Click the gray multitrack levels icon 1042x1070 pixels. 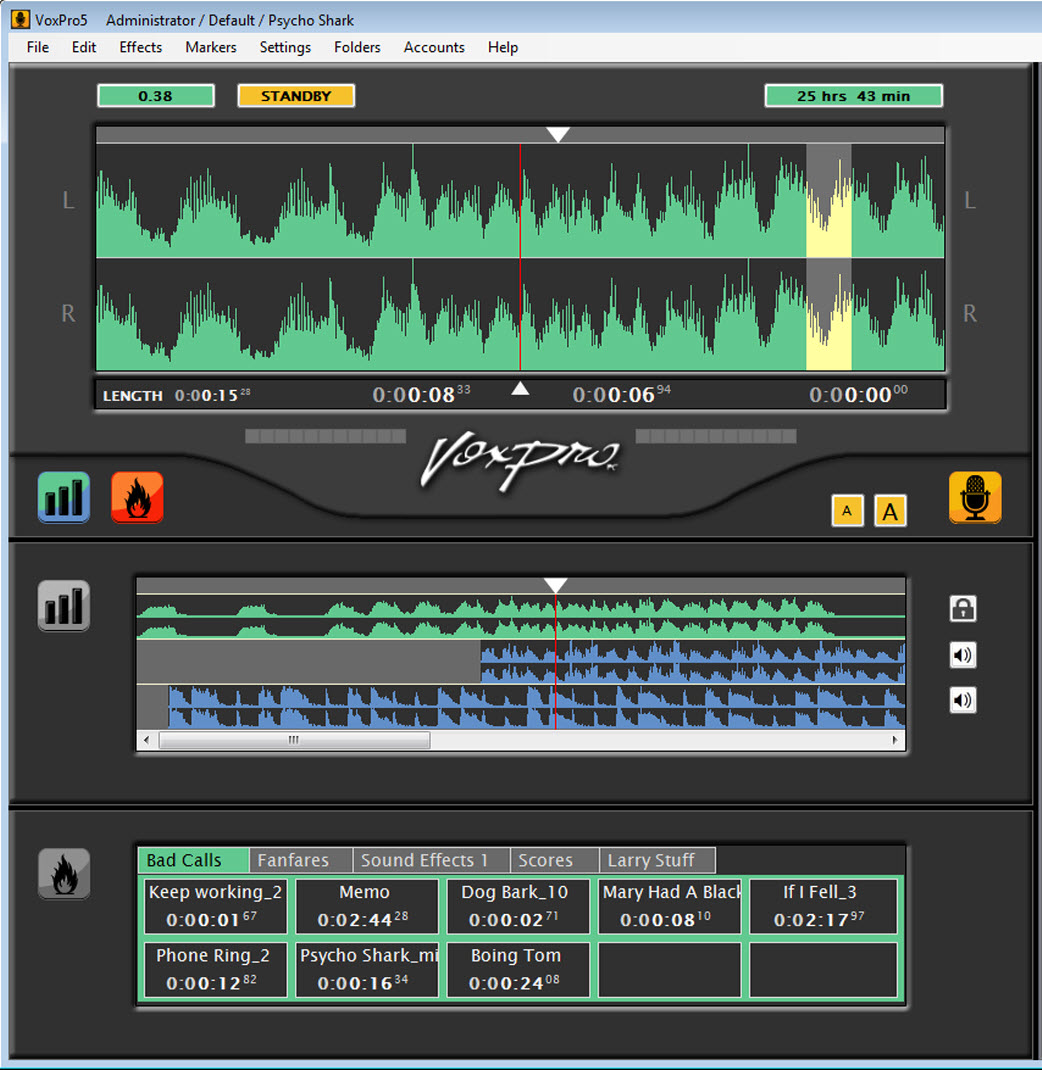click(63, 606)
